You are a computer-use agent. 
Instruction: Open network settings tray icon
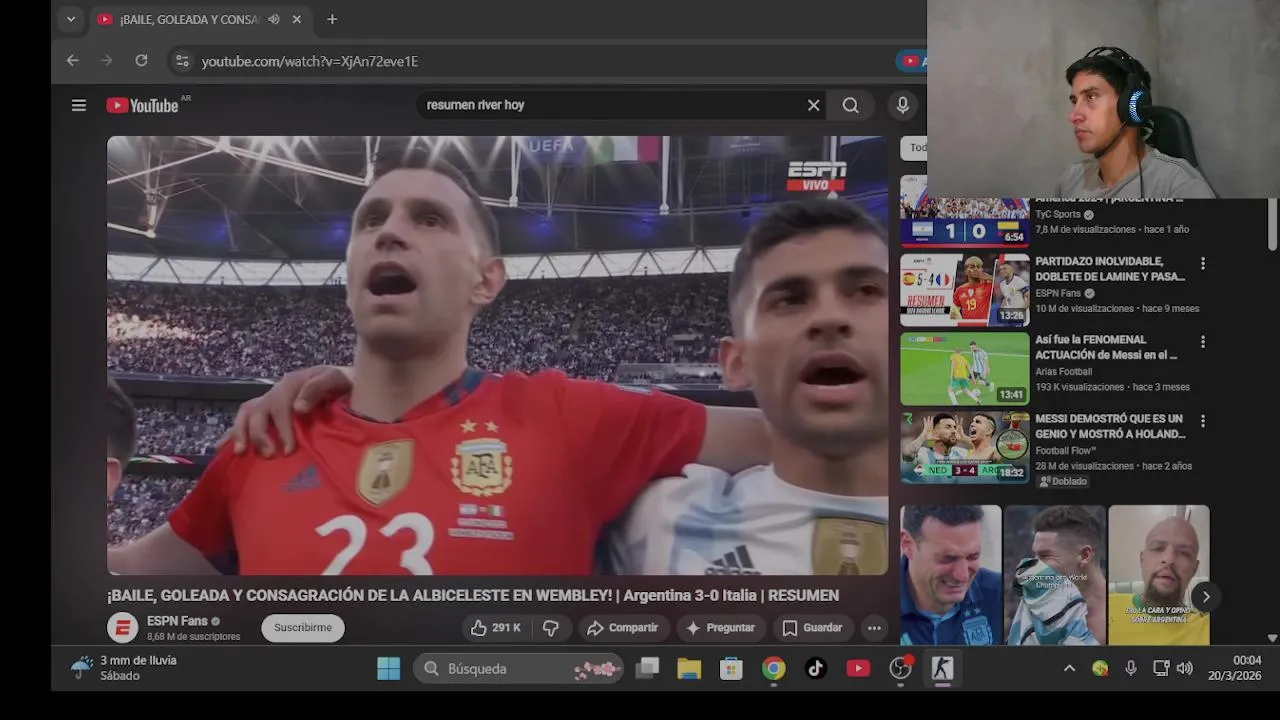click(1160, 668)
